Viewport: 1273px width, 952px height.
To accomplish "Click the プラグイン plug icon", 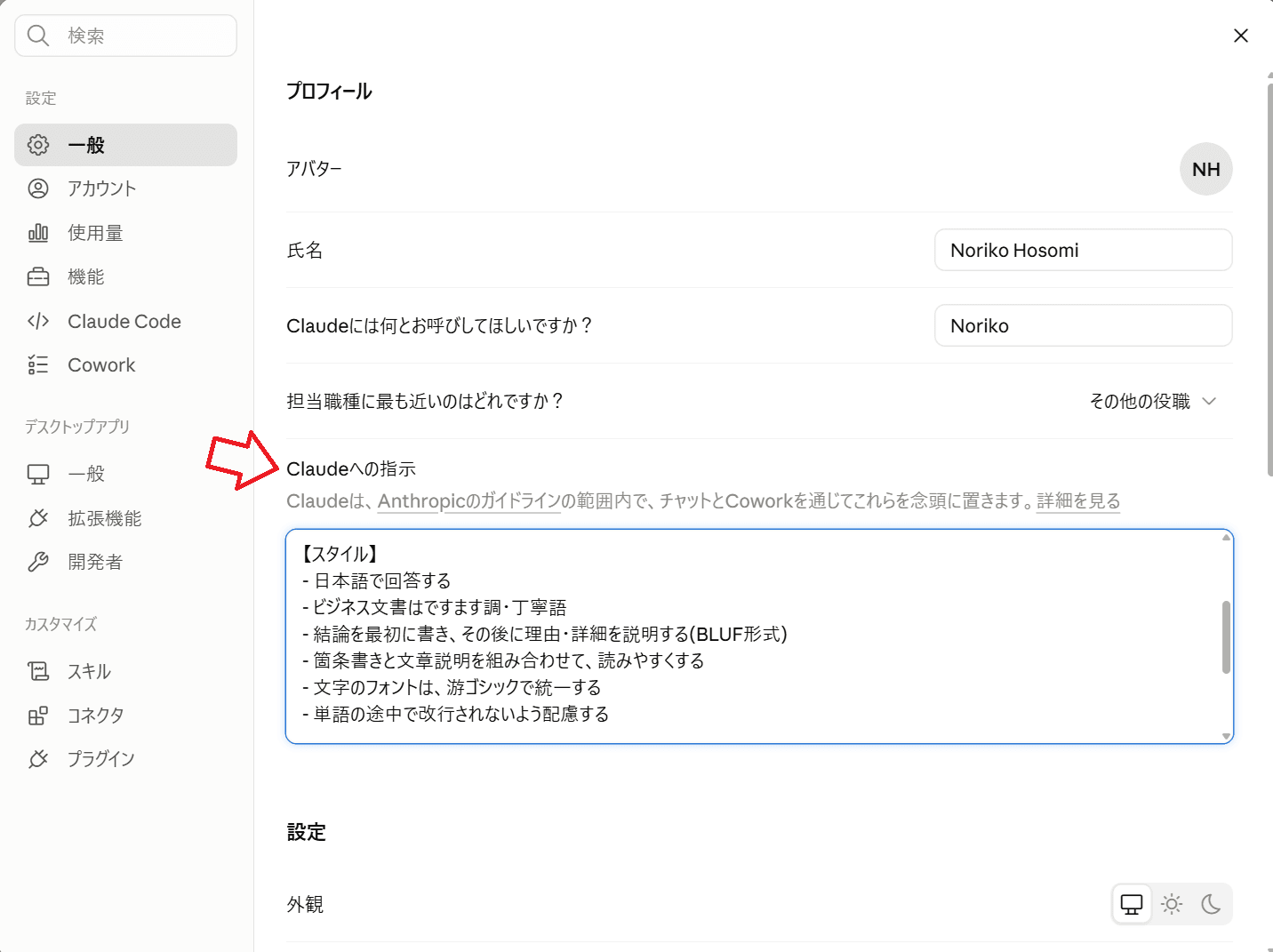I will click(x=38, y=759).
